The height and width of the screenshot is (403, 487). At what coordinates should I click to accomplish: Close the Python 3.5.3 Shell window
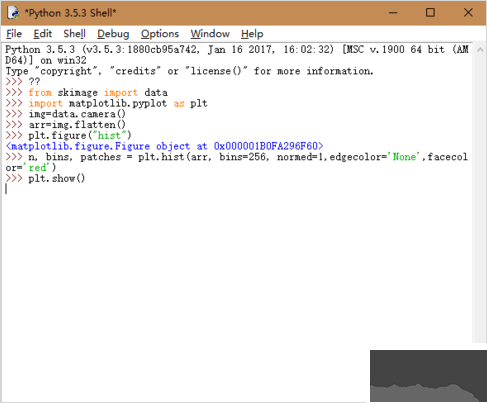(468, 13)
